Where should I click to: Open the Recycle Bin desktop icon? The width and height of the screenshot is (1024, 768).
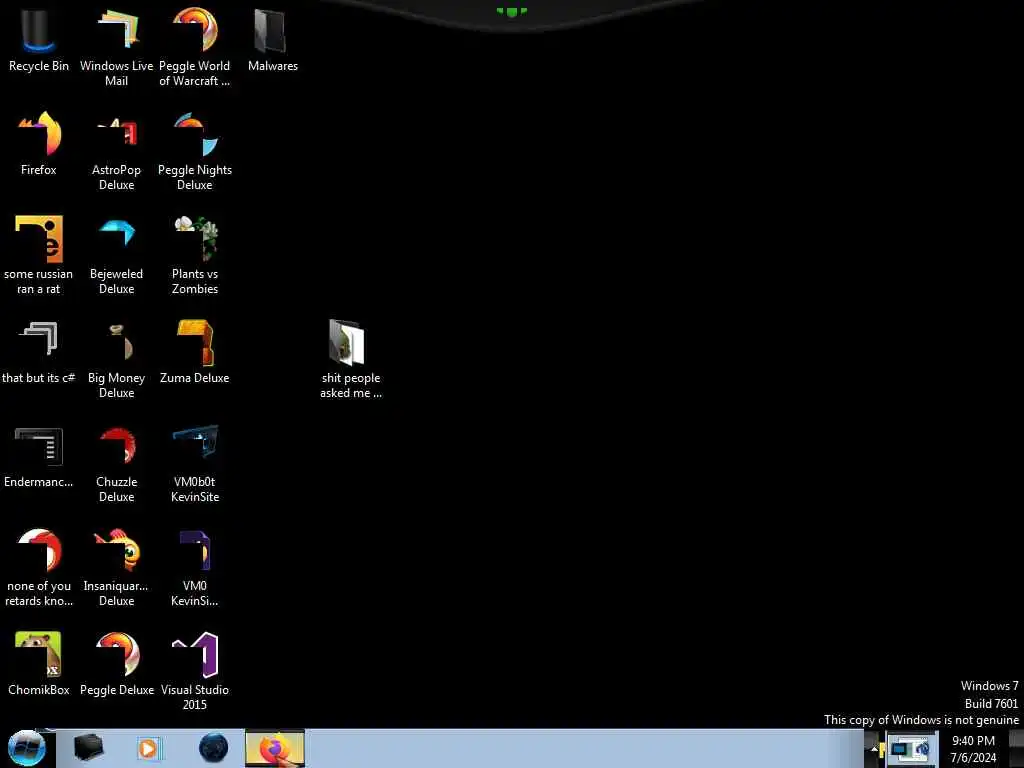pyautogui.click(x=39, y=40)
